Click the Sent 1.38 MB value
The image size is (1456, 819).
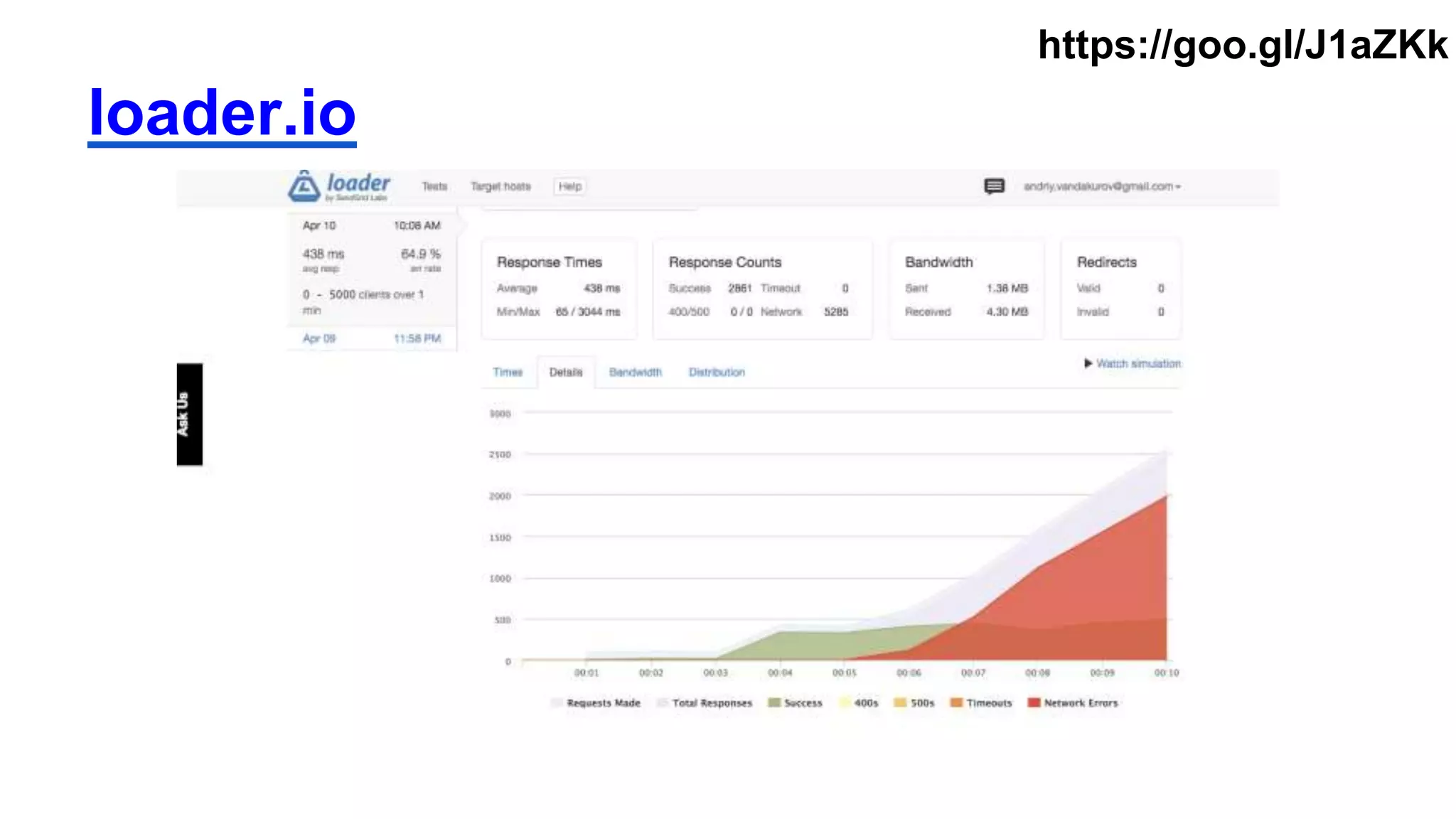(x=1007, y=289)
